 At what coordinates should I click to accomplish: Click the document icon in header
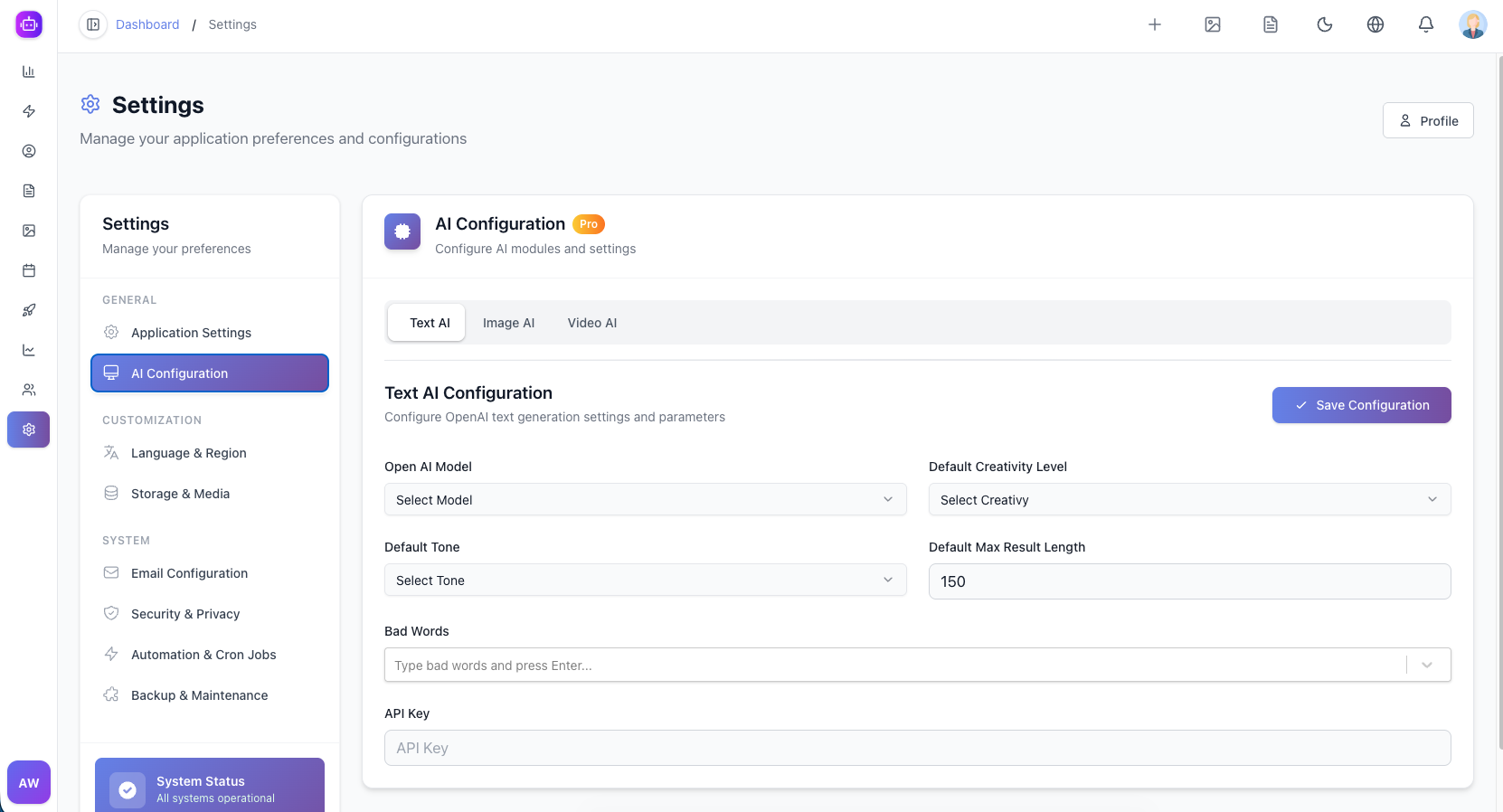coord(1270,24)
